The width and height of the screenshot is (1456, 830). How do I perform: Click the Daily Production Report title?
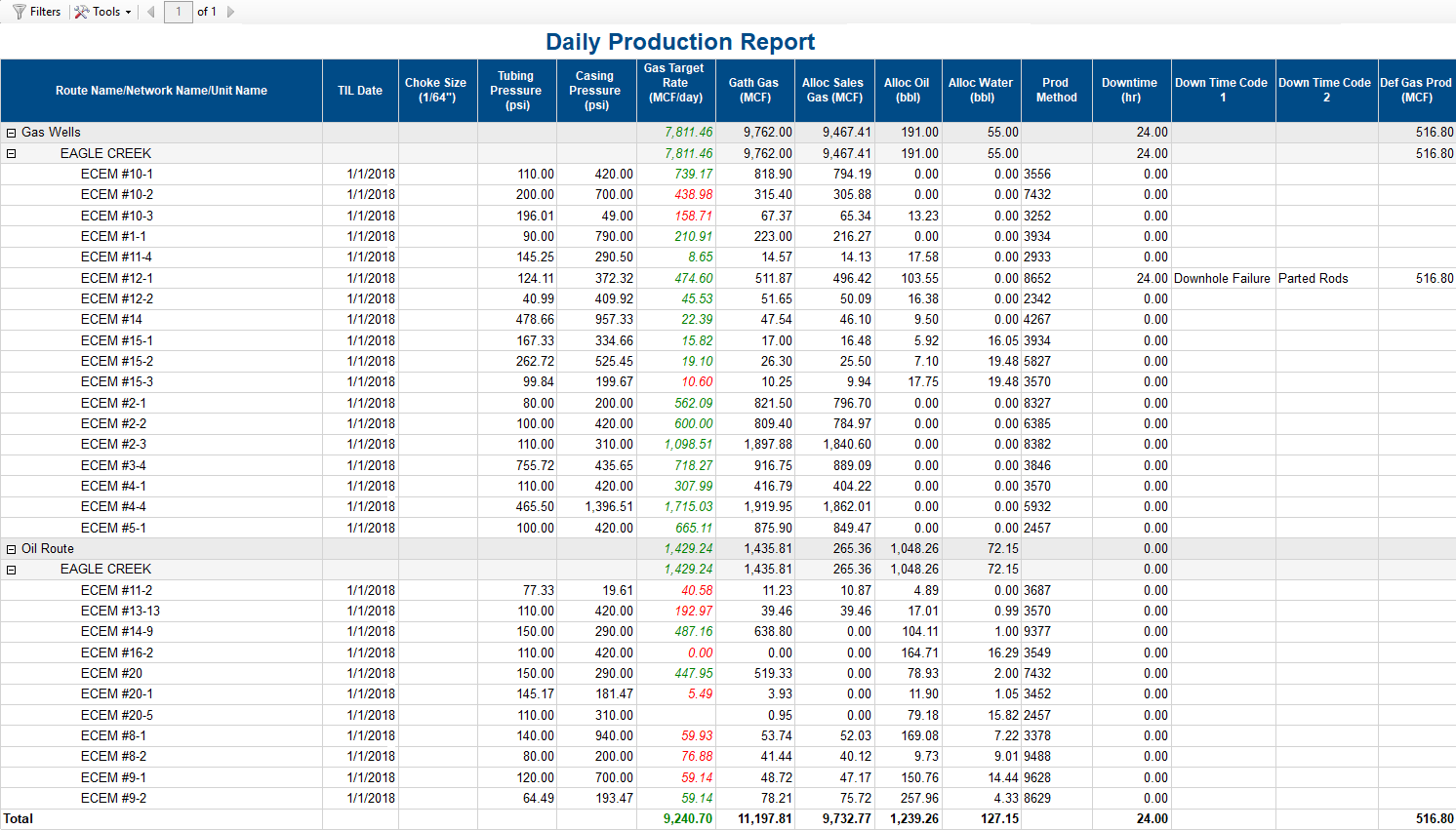pos(680,42)
